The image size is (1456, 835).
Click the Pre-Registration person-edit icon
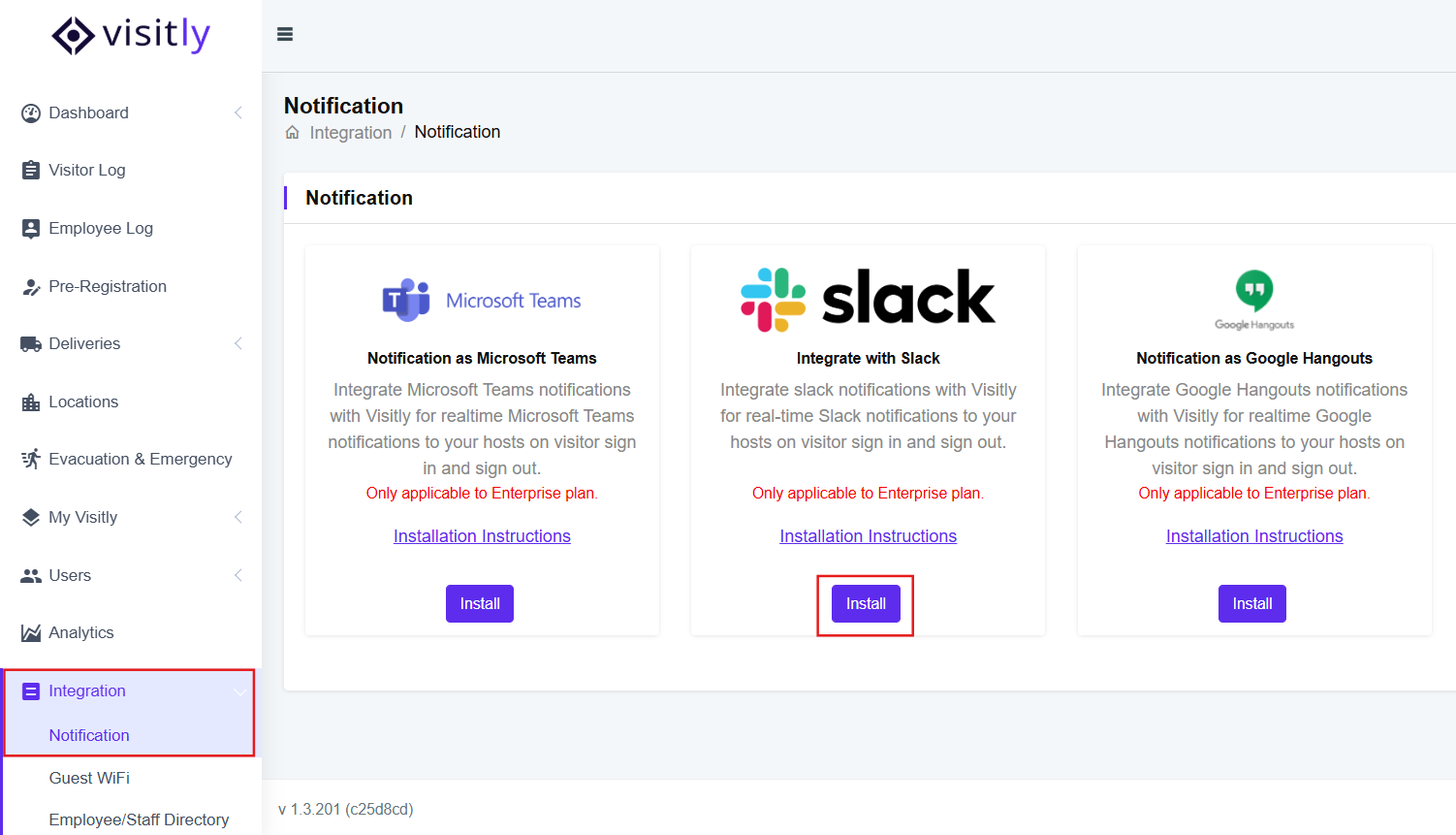(x=31, y=287)
